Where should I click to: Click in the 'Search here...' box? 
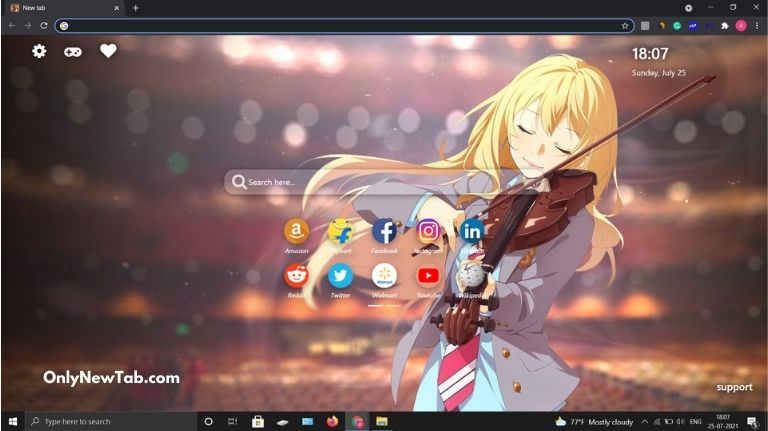click(382, 182)
